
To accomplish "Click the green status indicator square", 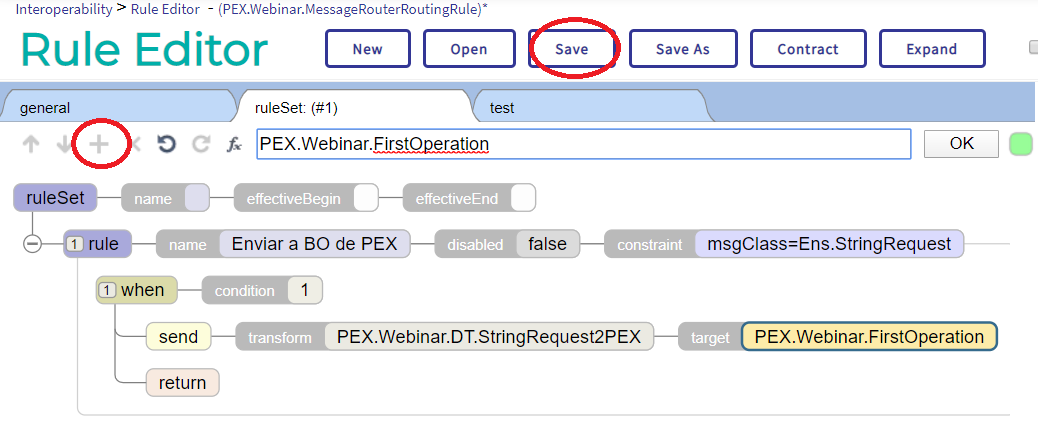I will click(1020, 143).
